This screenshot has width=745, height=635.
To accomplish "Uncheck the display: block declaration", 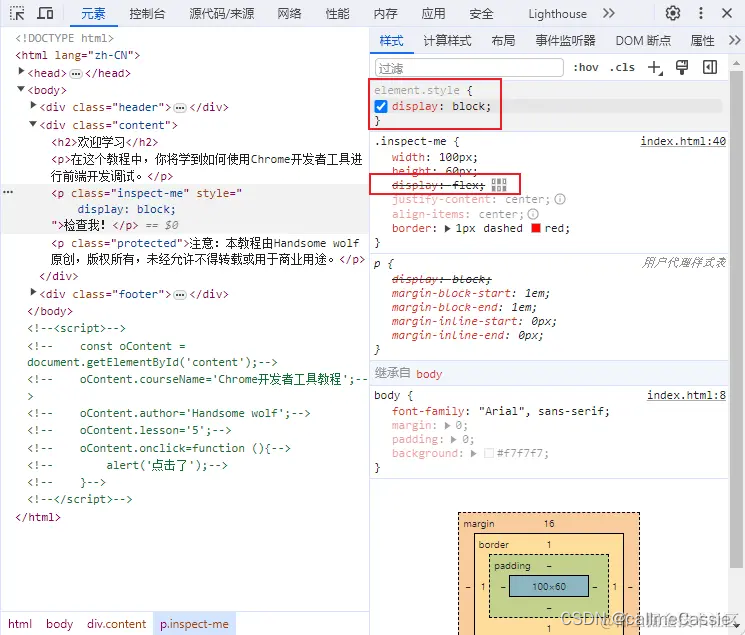I will tap(381, 106).
